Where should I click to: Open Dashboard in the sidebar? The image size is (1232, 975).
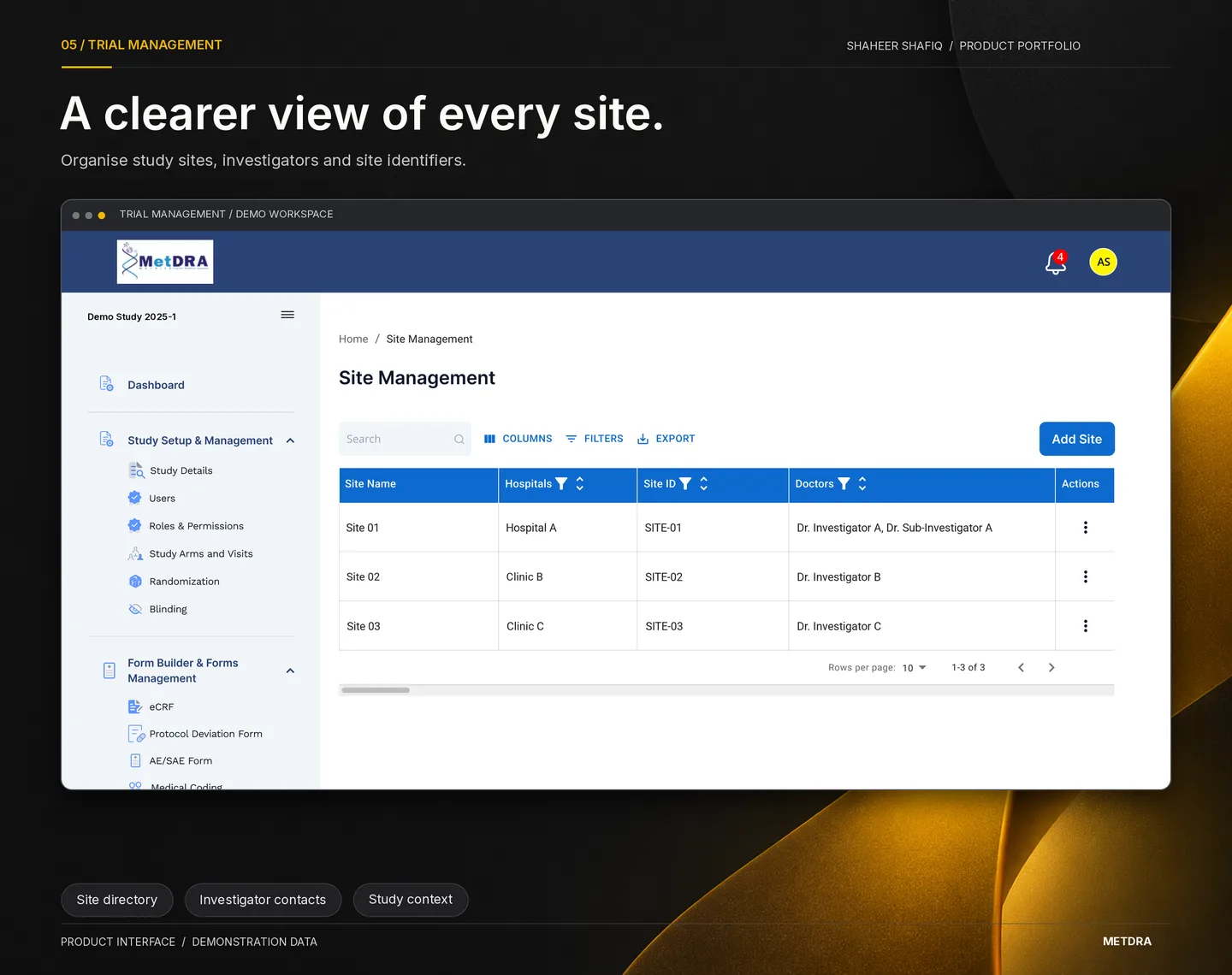[156, 385]
